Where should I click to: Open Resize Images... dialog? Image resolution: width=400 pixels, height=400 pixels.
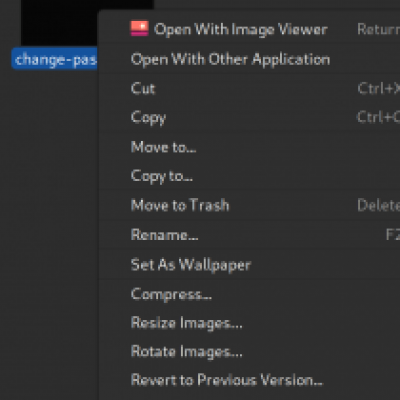[x=187, y=323]
